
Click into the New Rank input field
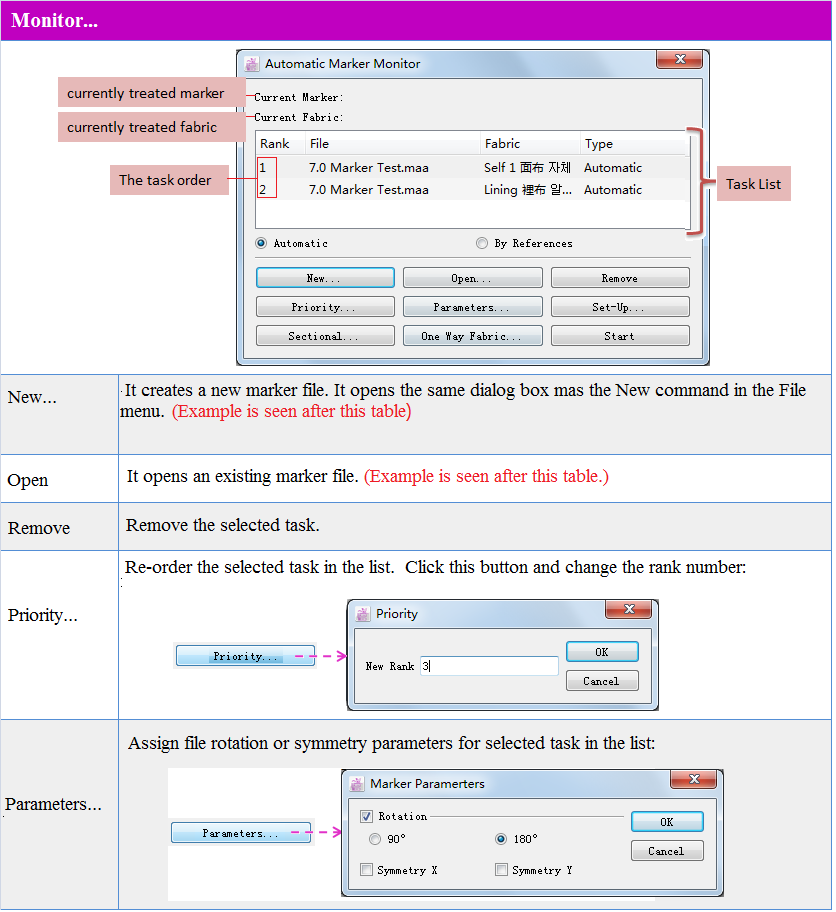coord(488,666)
